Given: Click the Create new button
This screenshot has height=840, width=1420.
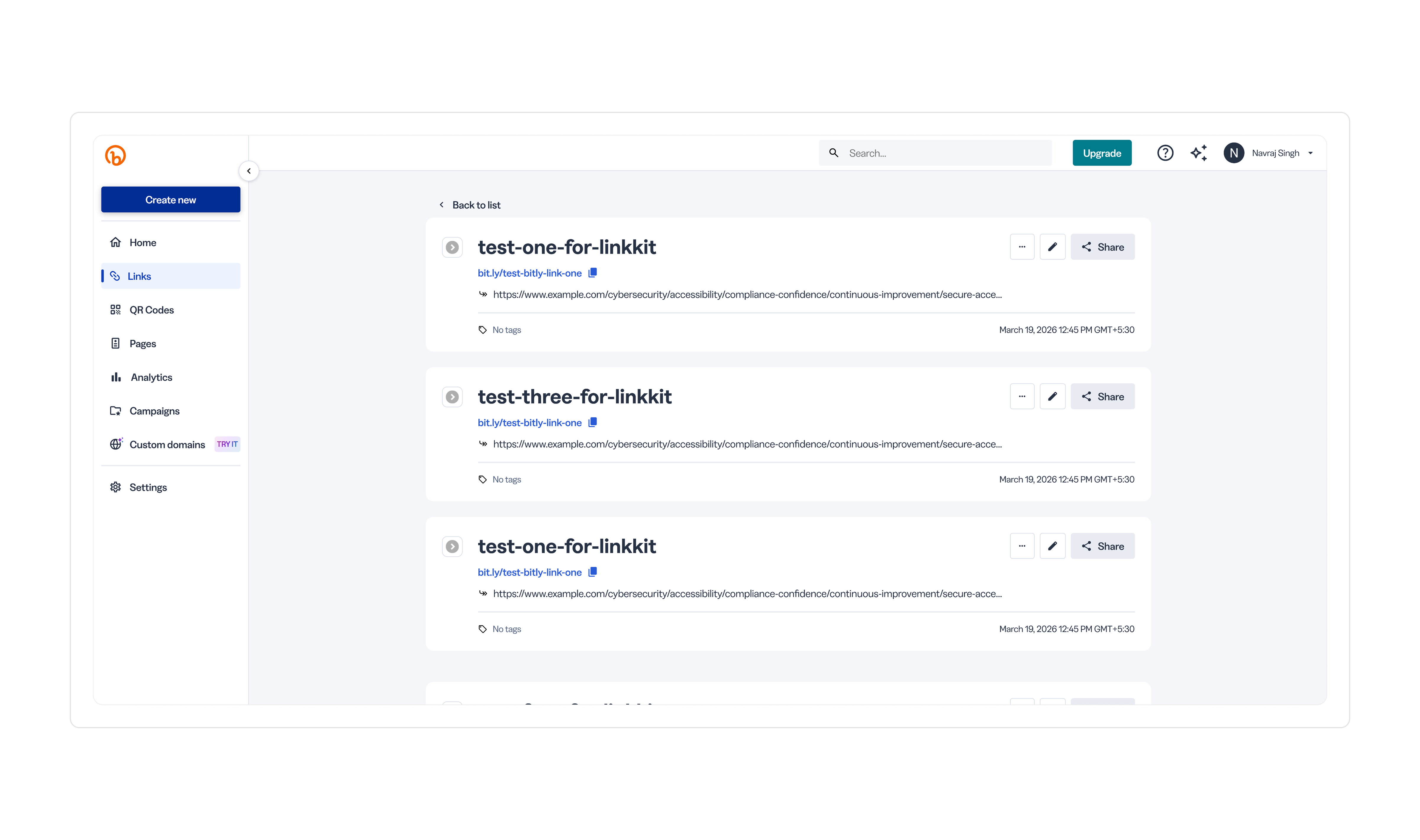Looking at the screenshot, I should coord(170,200).
